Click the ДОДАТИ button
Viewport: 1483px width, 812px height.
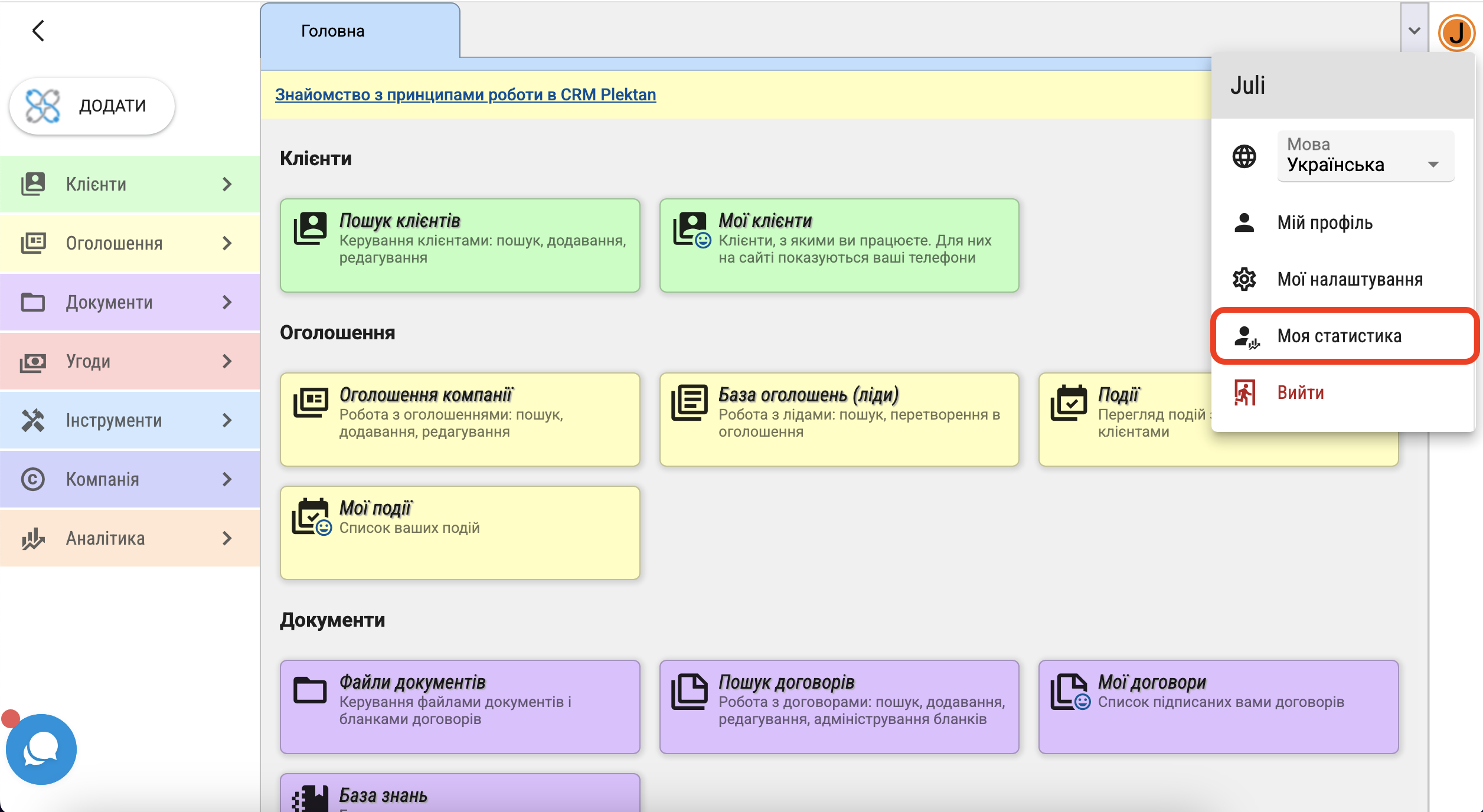tap(92, 106)
